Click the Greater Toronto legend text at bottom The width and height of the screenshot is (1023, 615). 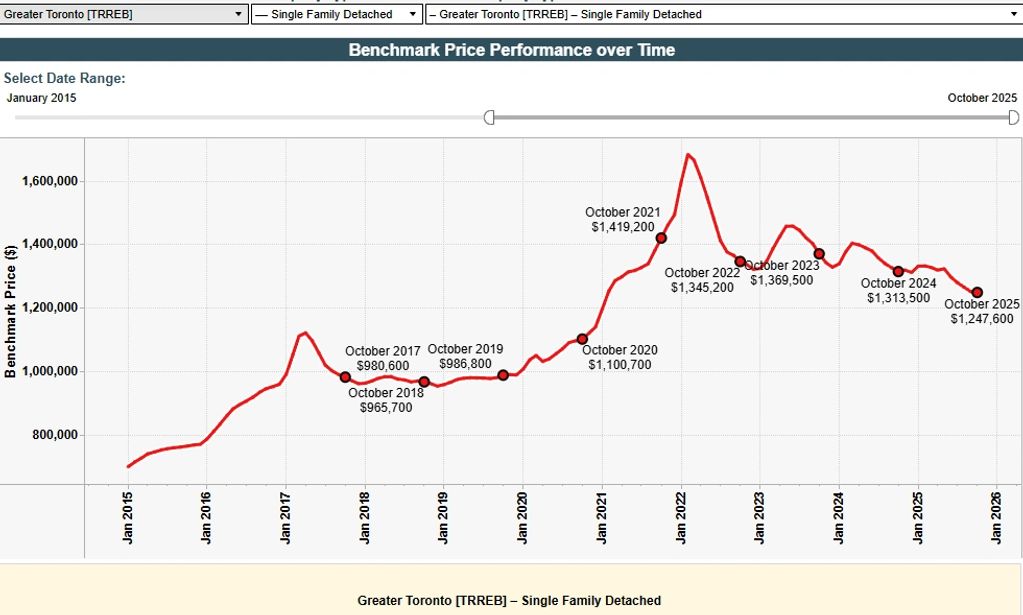tap(511, 600)
